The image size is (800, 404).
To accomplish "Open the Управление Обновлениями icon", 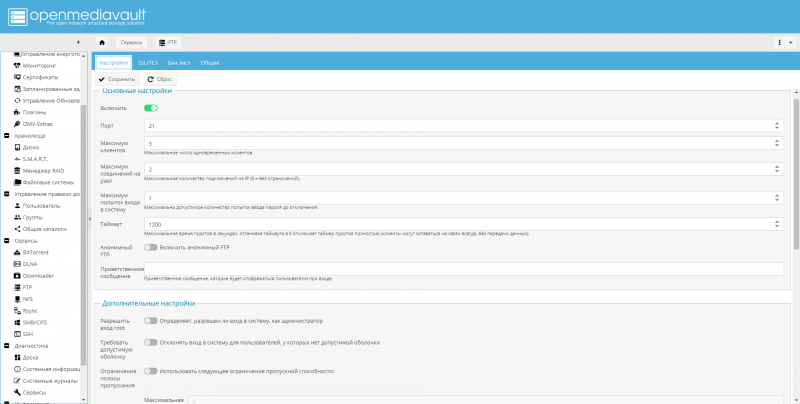I will [17, 101].
